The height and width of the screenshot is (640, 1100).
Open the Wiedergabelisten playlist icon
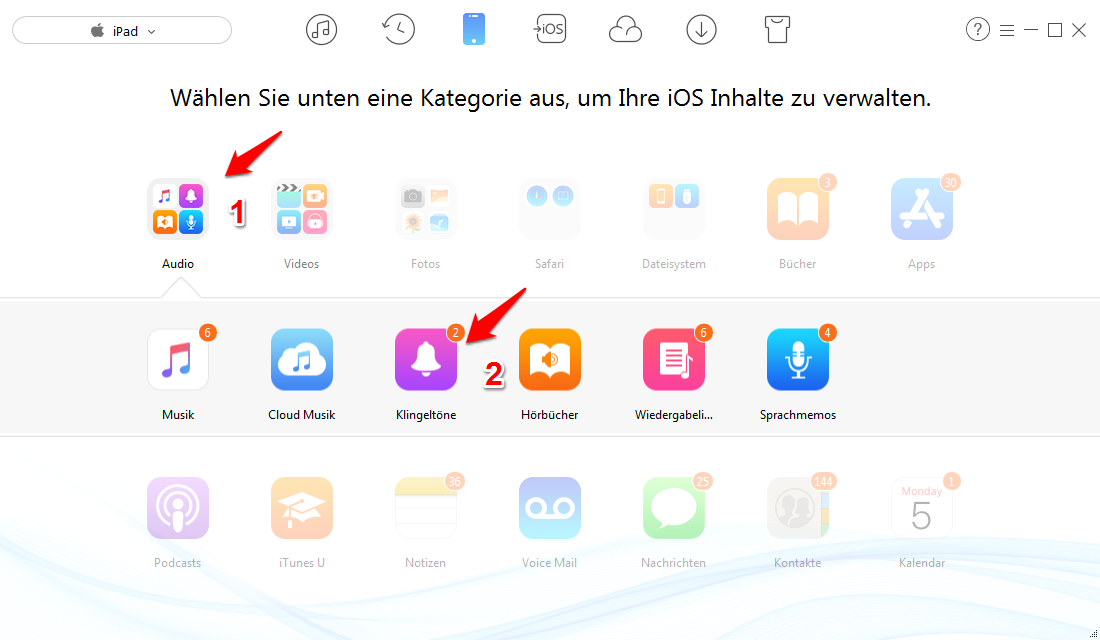coord(673,359)
